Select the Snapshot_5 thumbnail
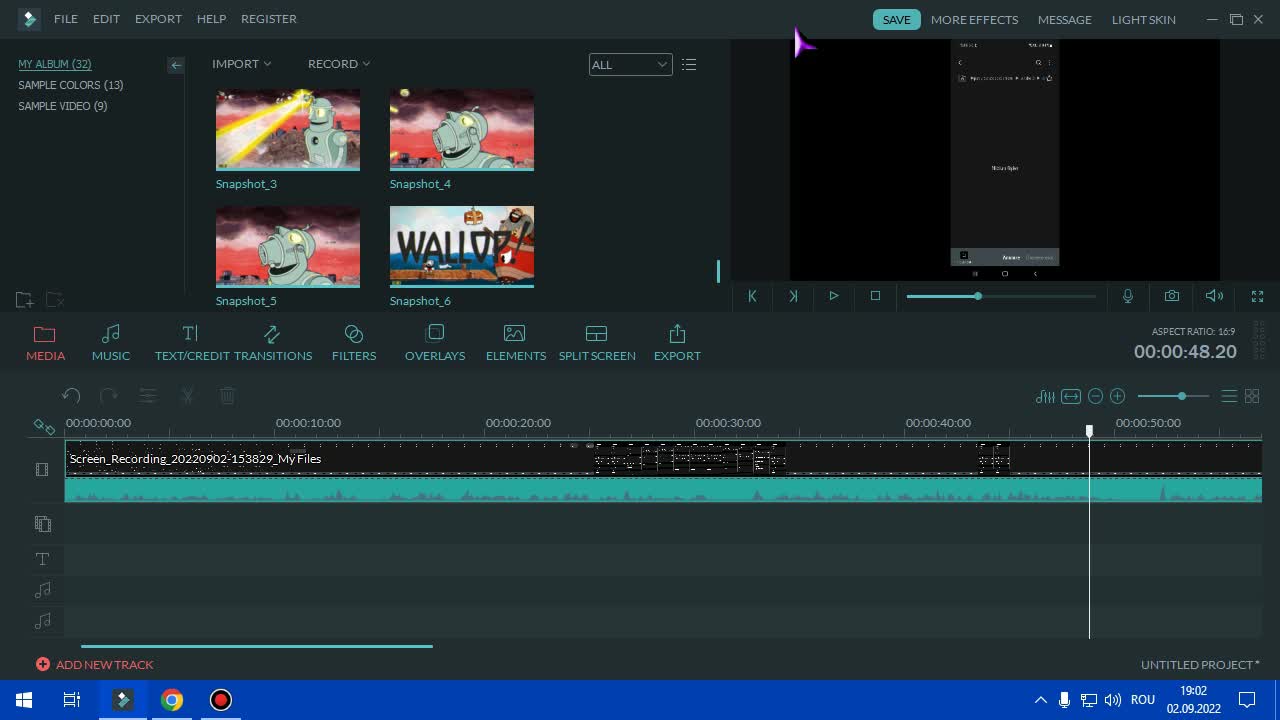 click(288, 247)
